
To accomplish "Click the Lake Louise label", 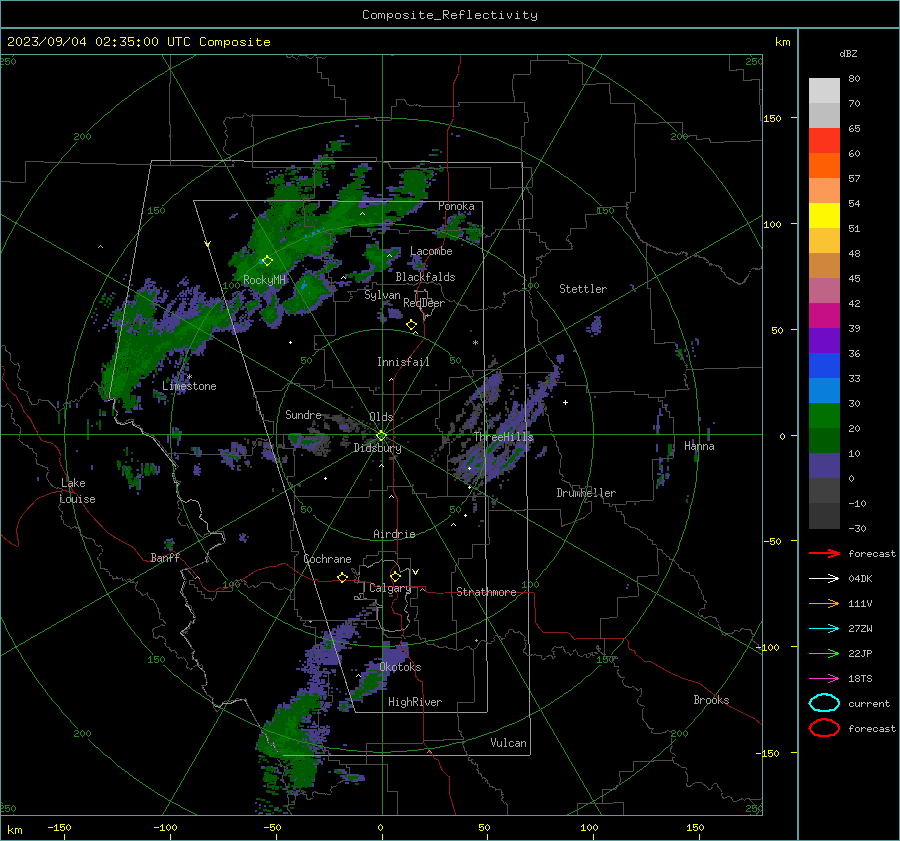I will (77, 491).
